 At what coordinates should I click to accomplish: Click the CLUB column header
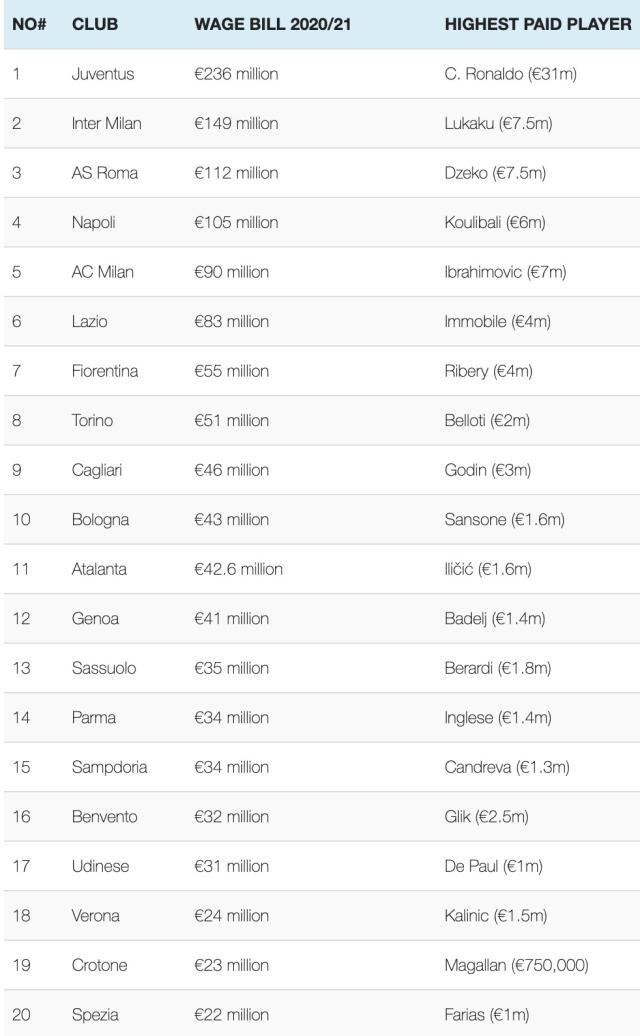pyautogui.click(x=95, y=24)
